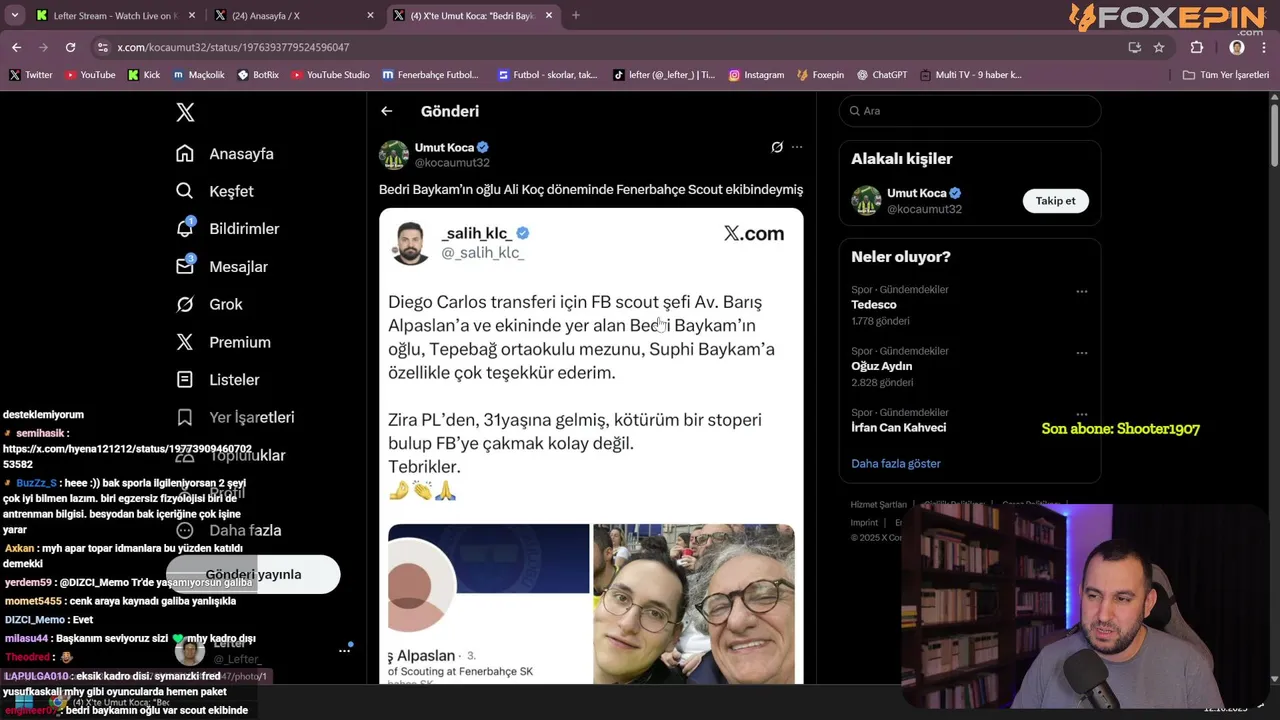
Task: Open Daha fazla menu in sidebar
Action: coord(228,530)
